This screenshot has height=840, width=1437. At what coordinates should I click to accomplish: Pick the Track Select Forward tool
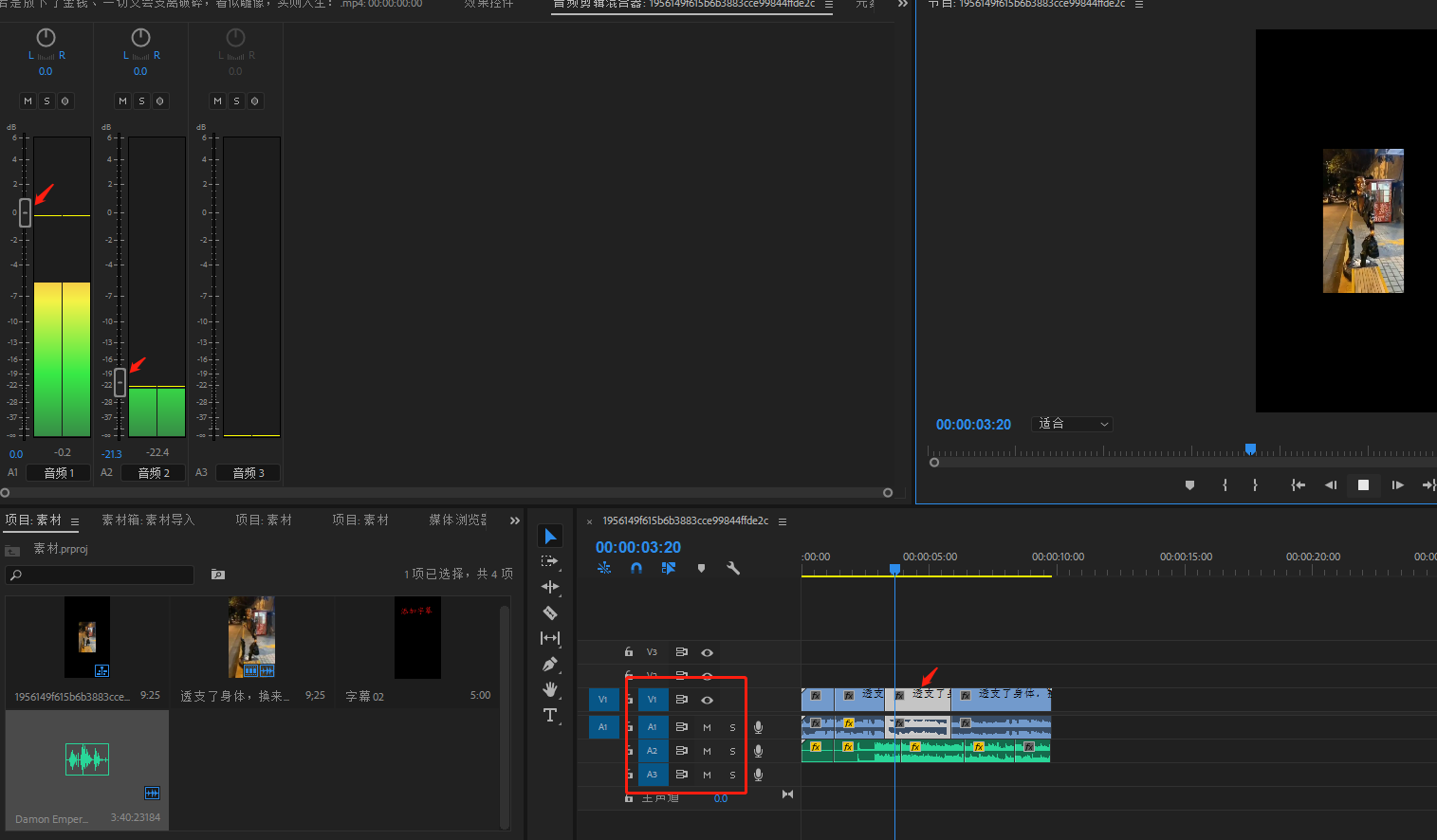[550, 561]
